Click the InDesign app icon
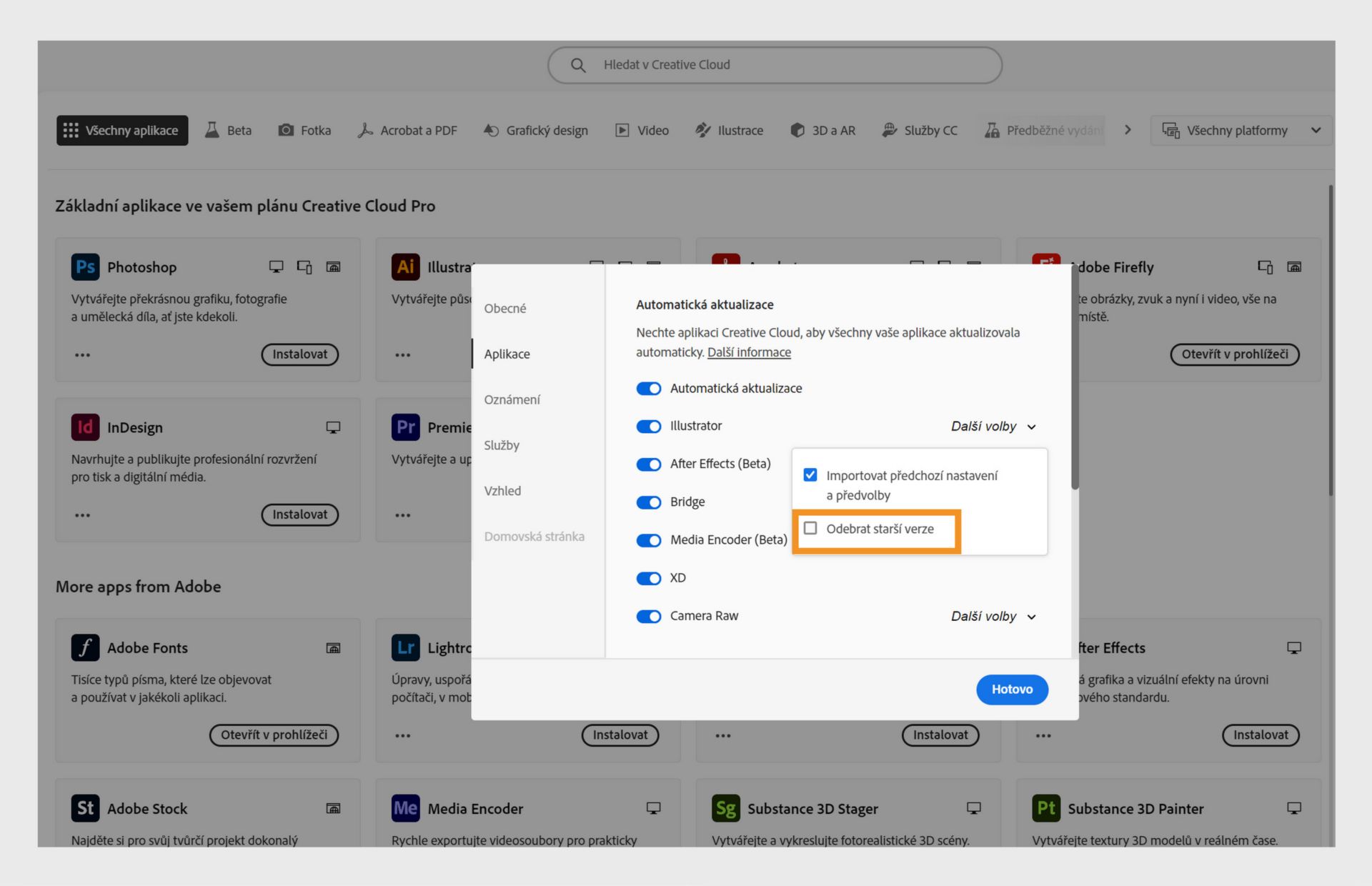This screenshot has height=886, width=1372. click(85, 427)
